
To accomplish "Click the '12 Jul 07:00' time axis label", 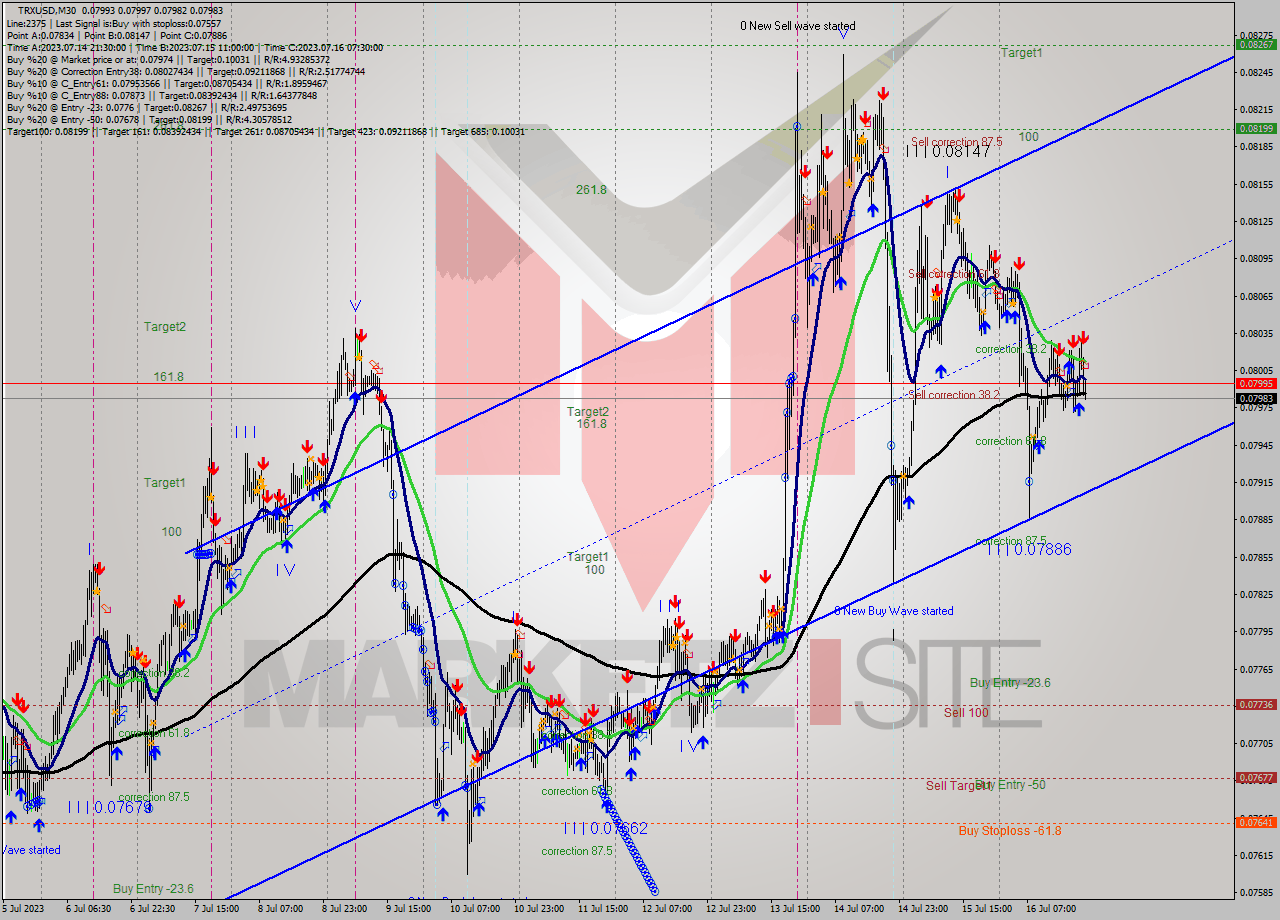I will pos(667,909).
